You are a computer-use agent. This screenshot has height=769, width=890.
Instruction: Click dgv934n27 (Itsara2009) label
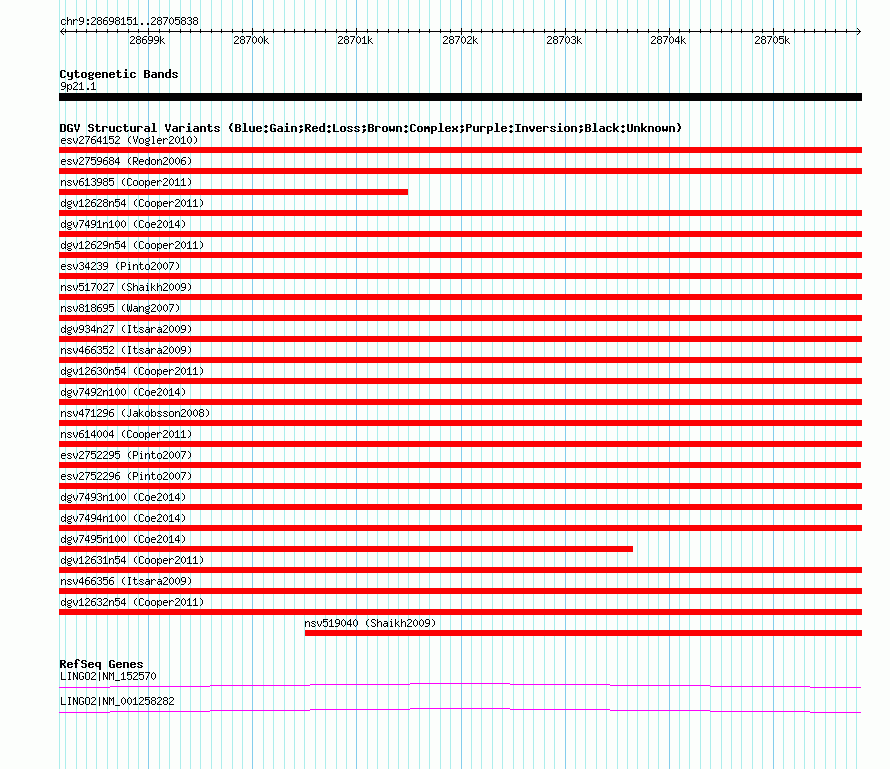(x=126, y=329)
